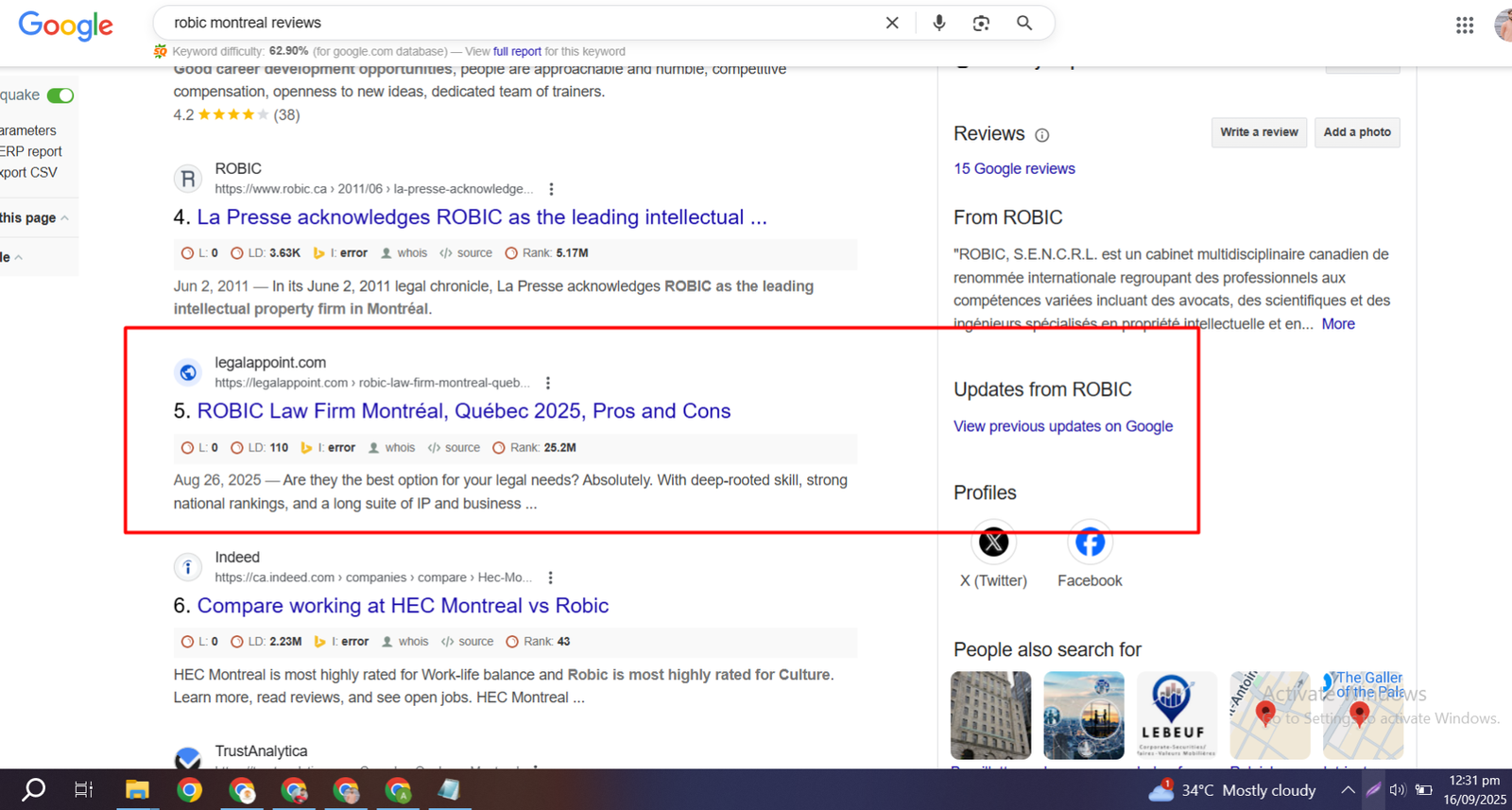1512x810 pixels.
Task: Click the search by image camera icon
Action: pyautogui.click(x=981, y=23)
